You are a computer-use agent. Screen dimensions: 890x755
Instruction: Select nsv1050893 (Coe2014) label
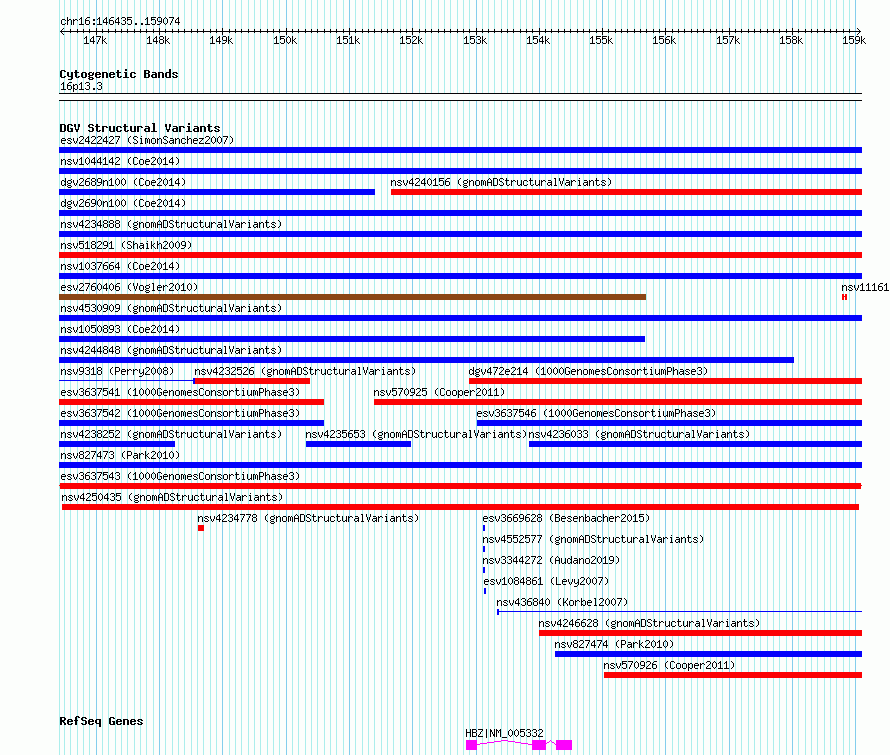pyautogui.click(x=120, y=329)
